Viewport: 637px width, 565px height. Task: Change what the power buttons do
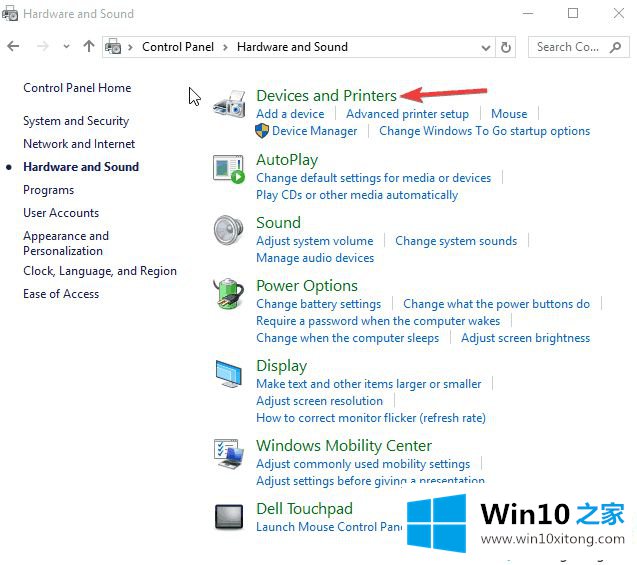coord(496,304)
